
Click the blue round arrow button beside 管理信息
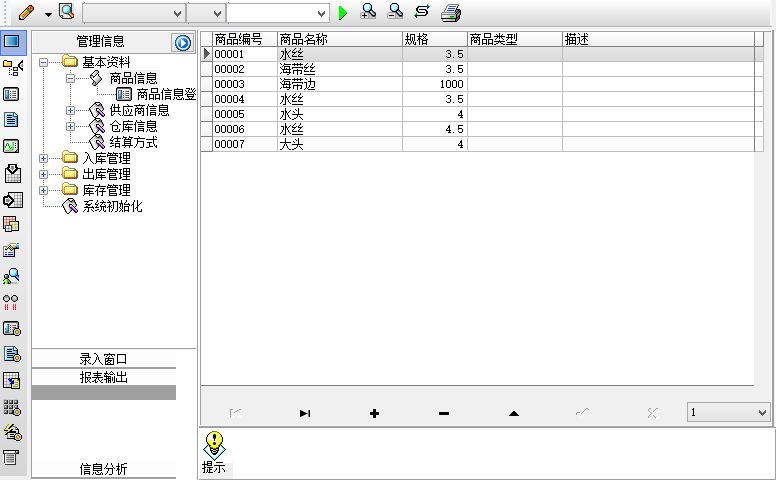(183, 43)
